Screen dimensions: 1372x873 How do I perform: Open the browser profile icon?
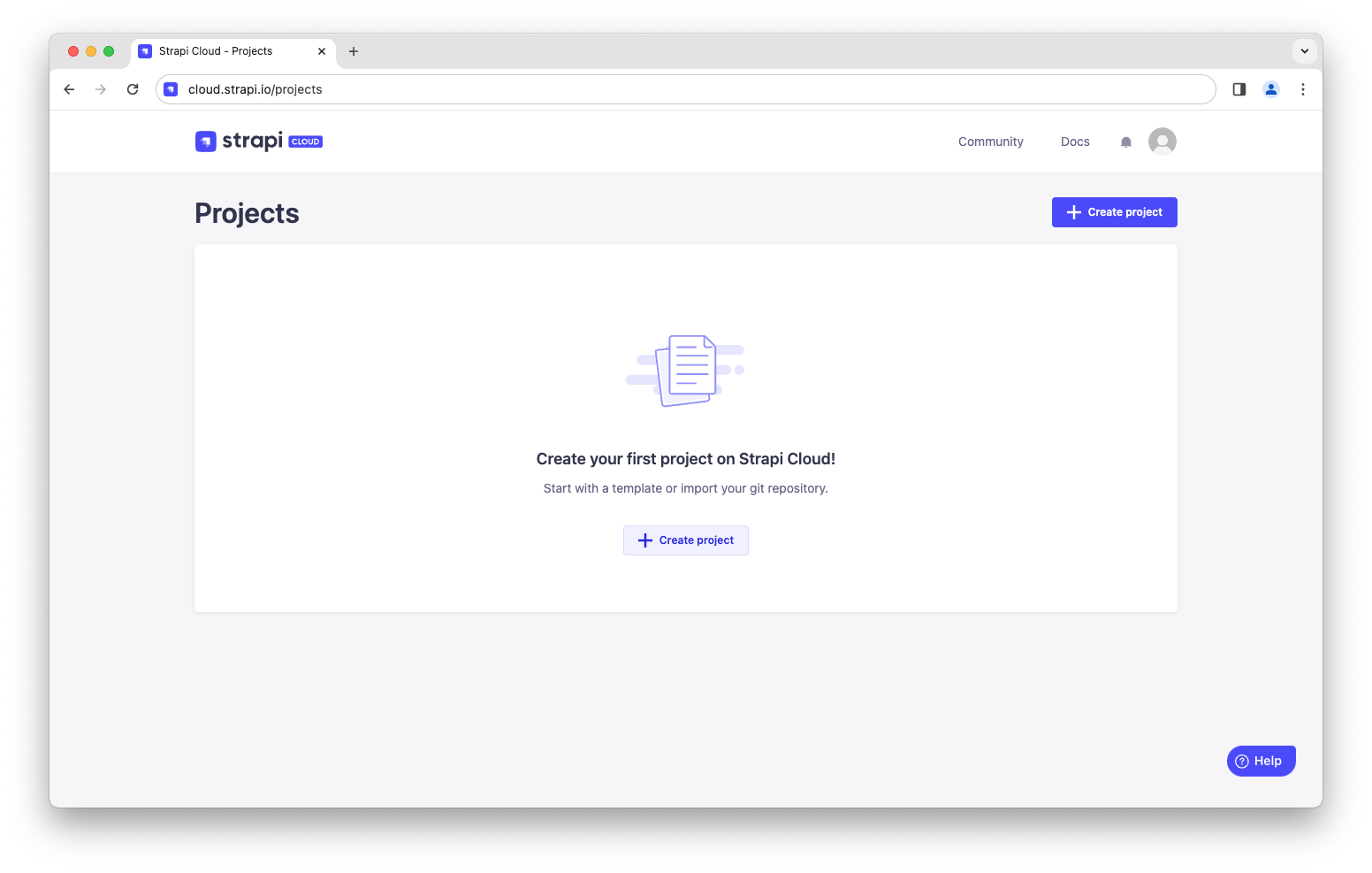pos(1270,89)
